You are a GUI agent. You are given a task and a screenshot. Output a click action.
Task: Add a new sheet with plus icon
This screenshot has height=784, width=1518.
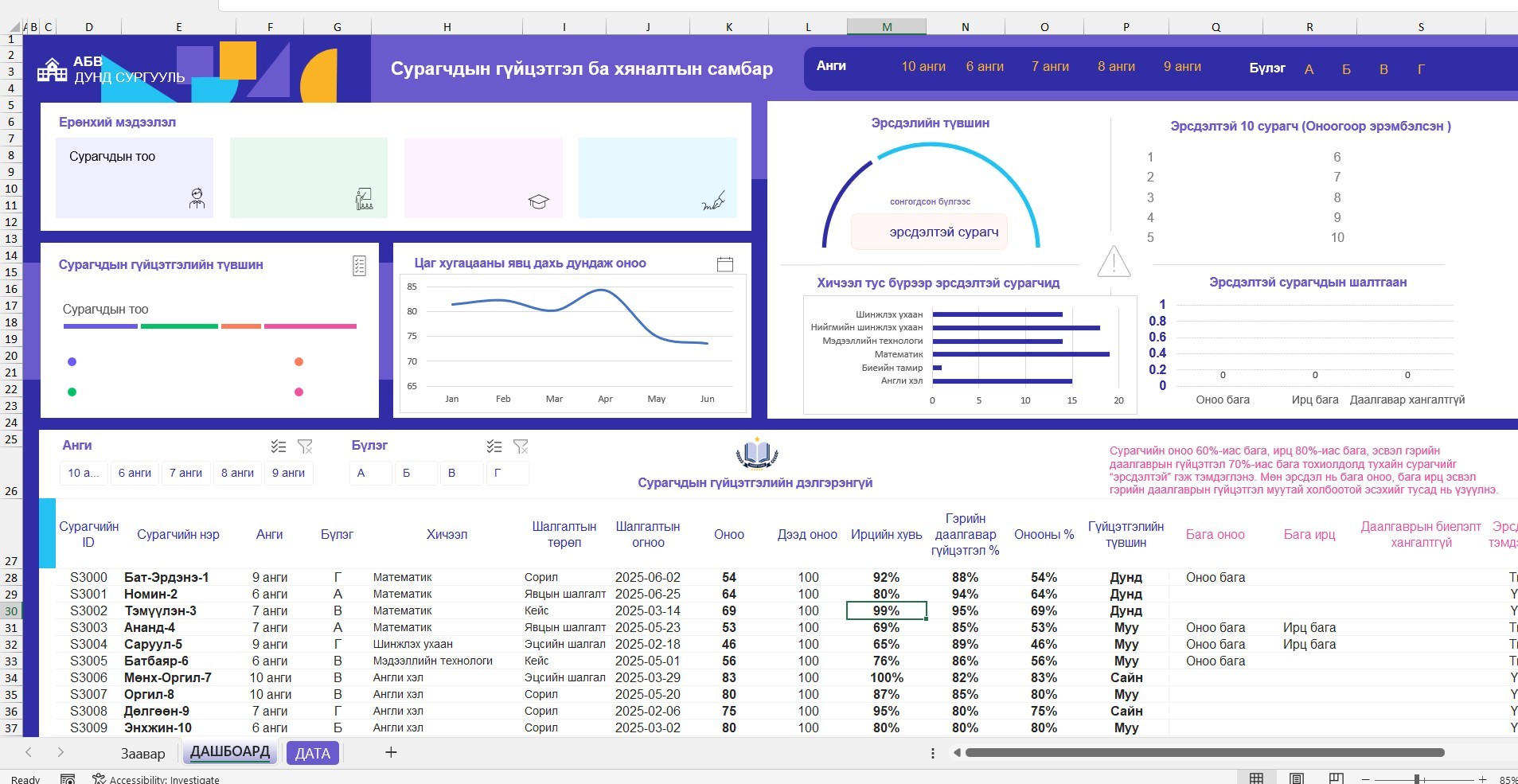coord(391,752)
